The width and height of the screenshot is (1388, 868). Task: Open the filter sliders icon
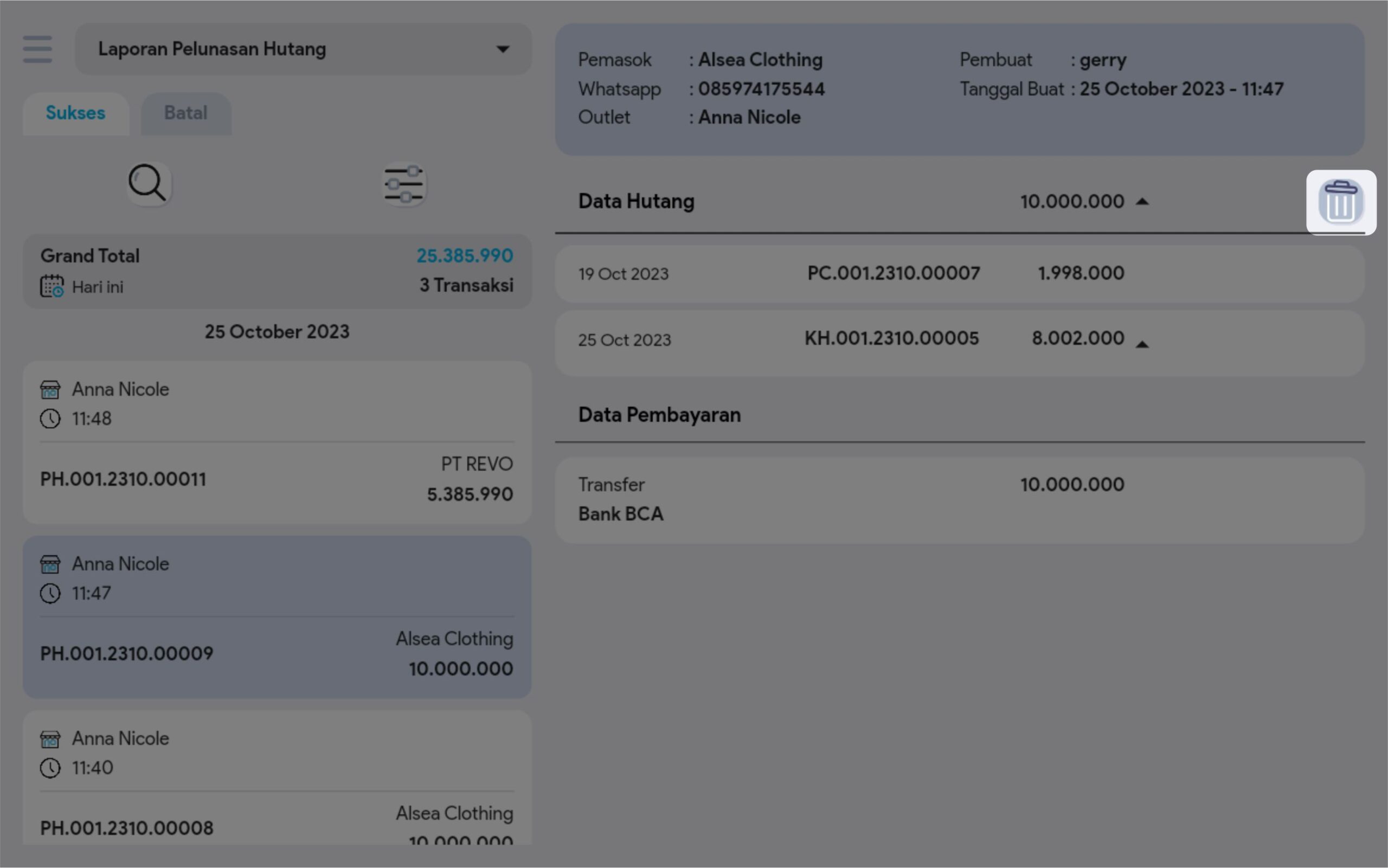click(x=404, y=185)
